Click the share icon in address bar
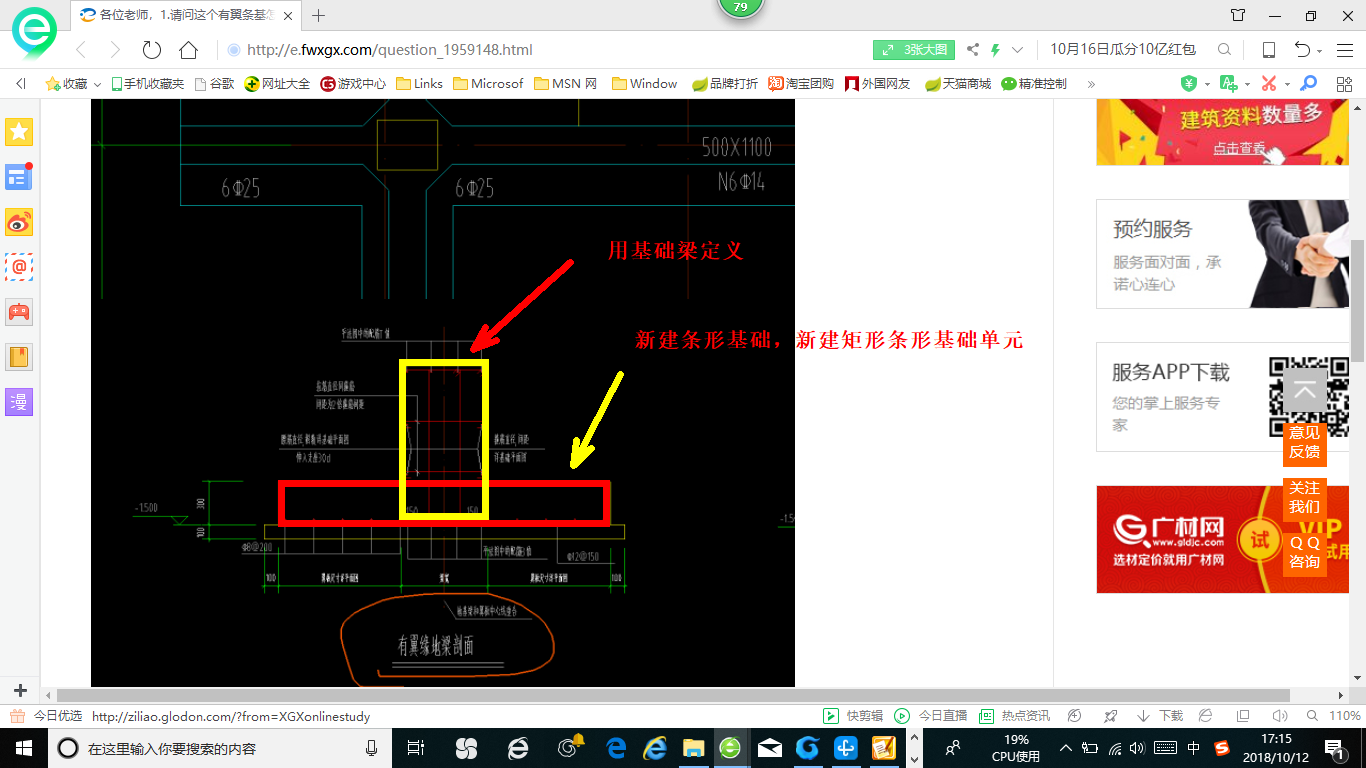Viewport: 1366px width, 768px height. (972, 50)
